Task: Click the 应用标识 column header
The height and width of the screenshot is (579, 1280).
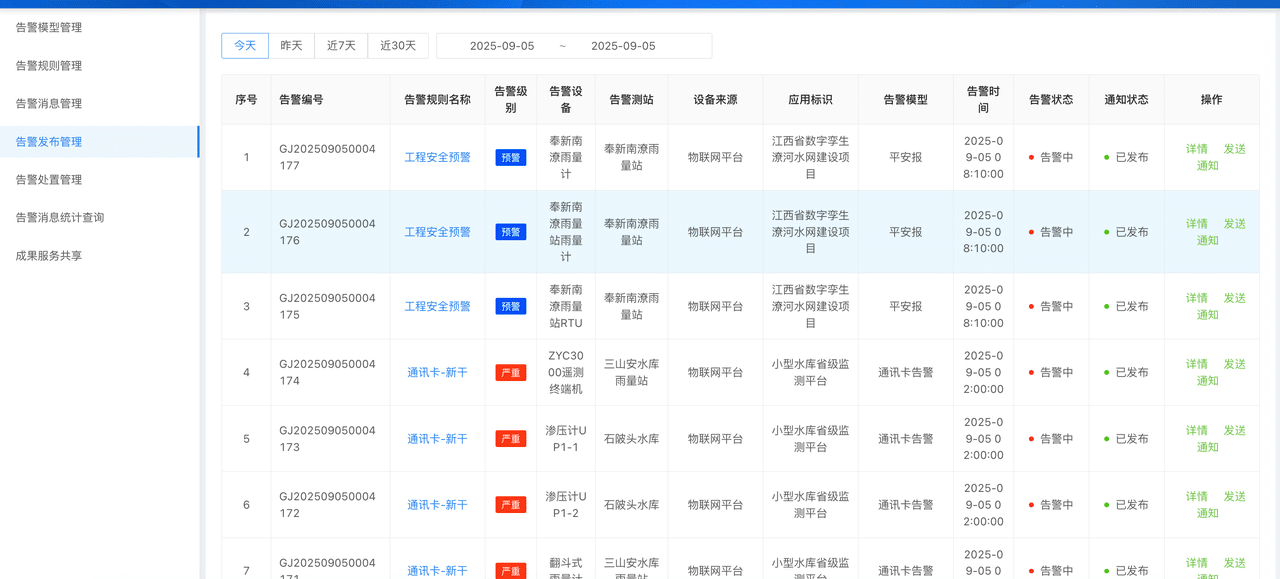Action: (810, 100)
